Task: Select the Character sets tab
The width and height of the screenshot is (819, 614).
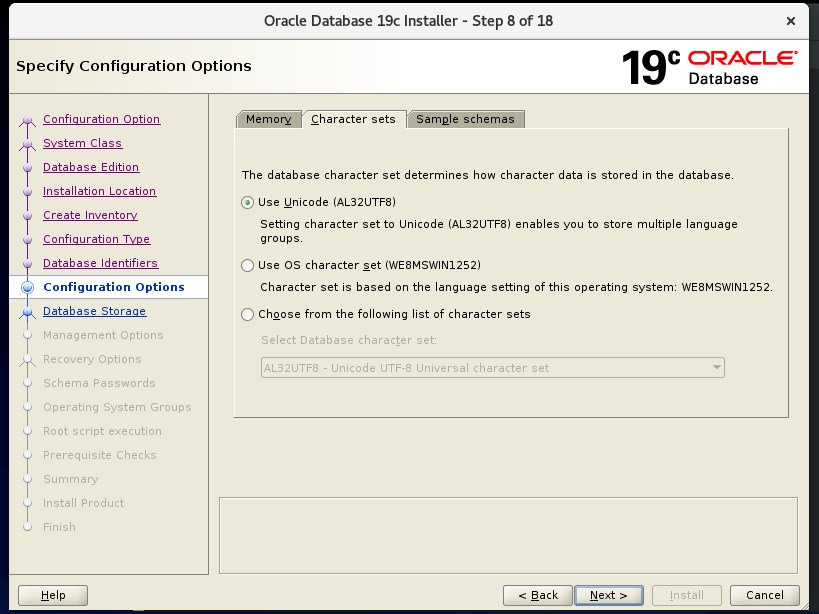Action: tap(353, 119)
